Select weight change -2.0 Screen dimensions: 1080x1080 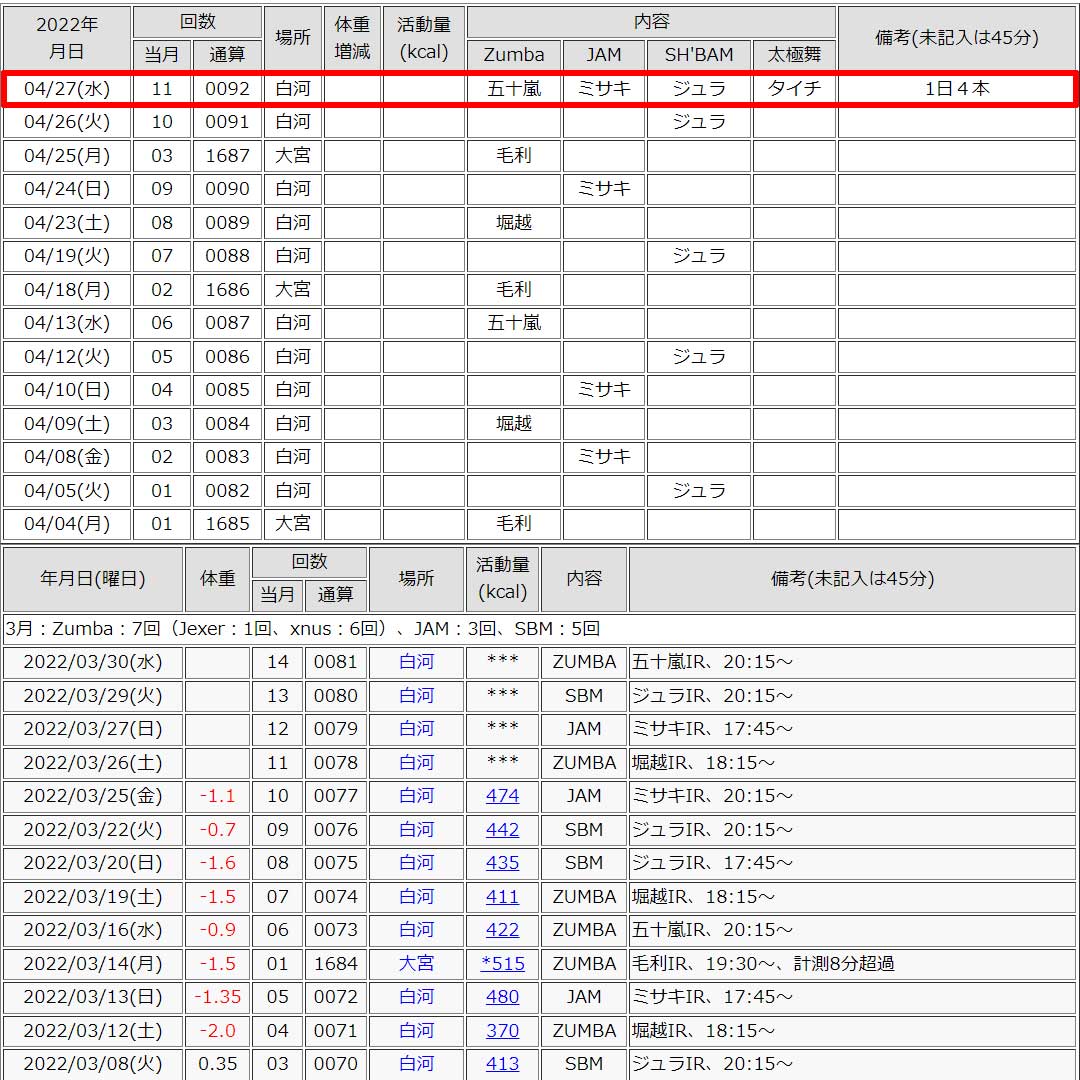pyautogui.click(x=218, y=1030)
